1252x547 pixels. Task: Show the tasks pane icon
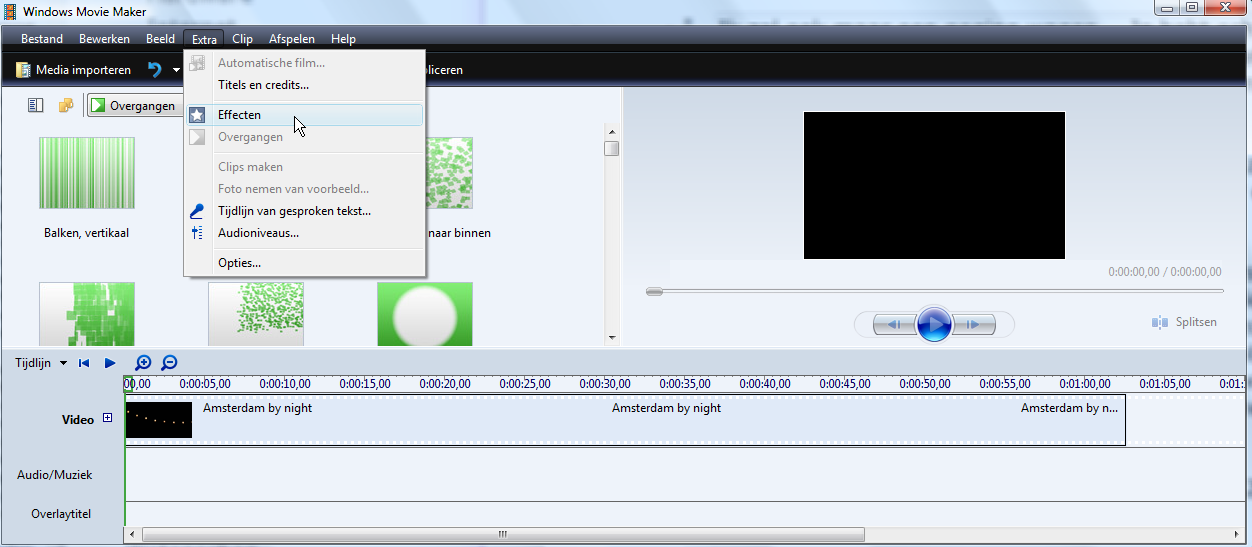coord(36,105)
